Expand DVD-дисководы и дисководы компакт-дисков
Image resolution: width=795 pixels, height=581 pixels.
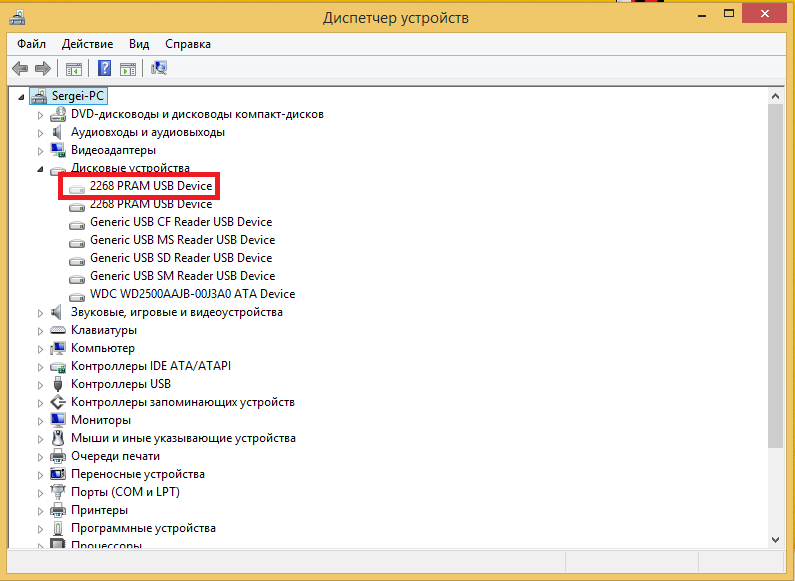[41, 114]
